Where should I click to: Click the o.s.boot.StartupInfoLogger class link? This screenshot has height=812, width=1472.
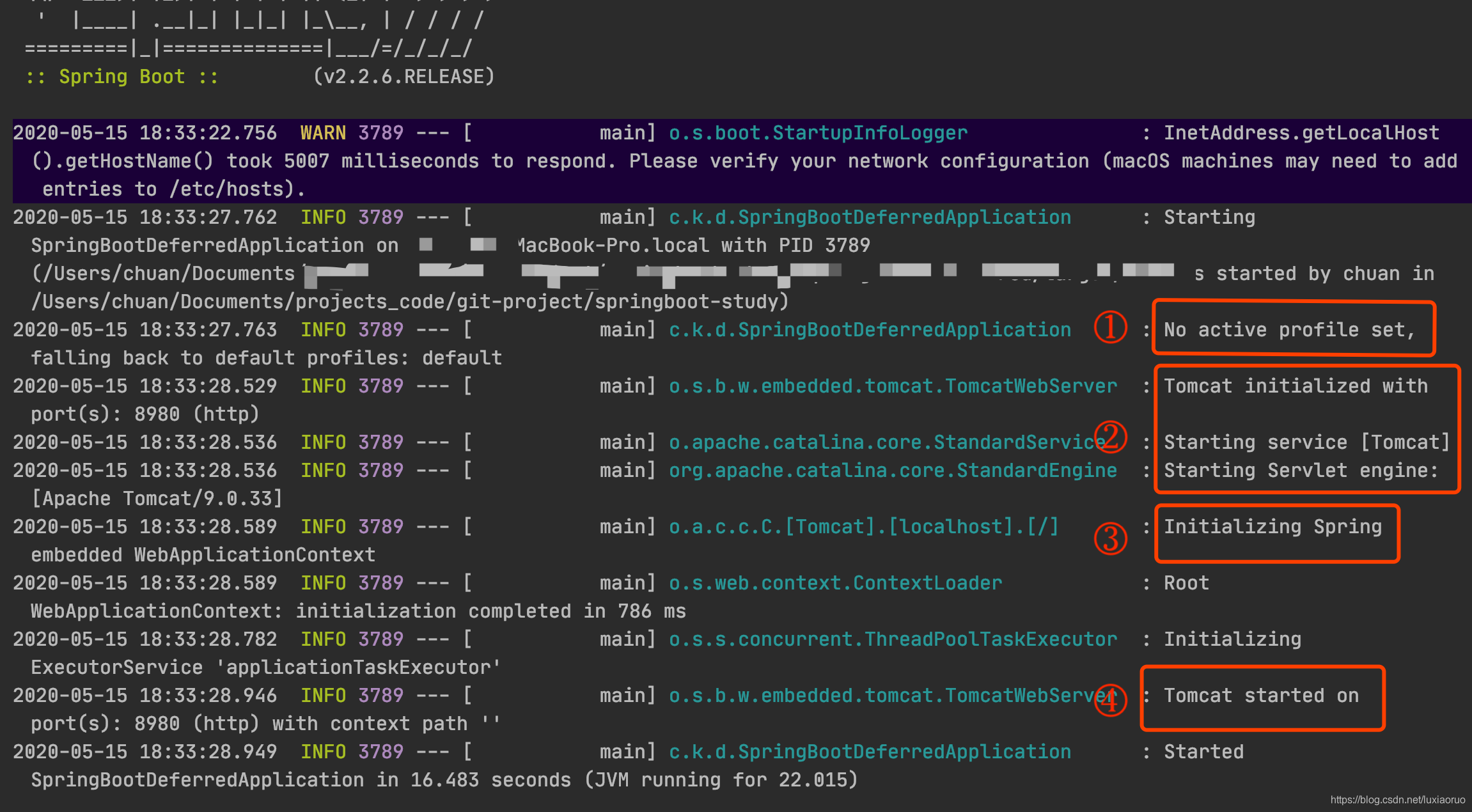click(x=818, y=133)
